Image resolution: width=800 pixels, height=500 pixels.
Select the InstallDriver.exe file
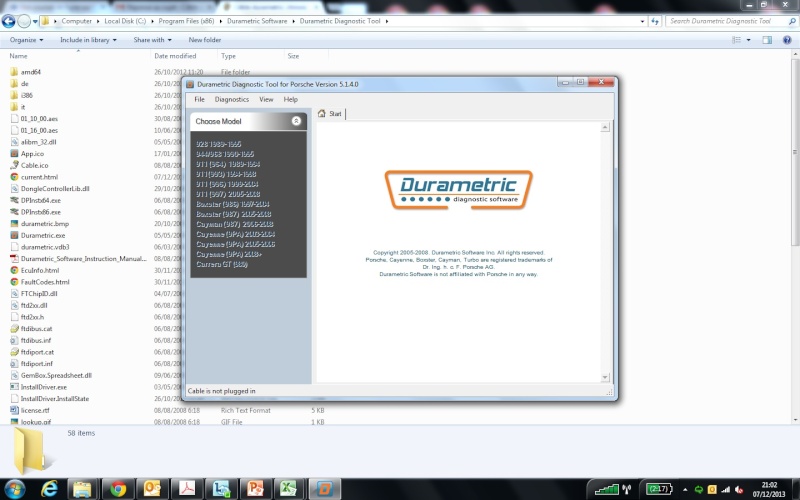tap(43, 387)
